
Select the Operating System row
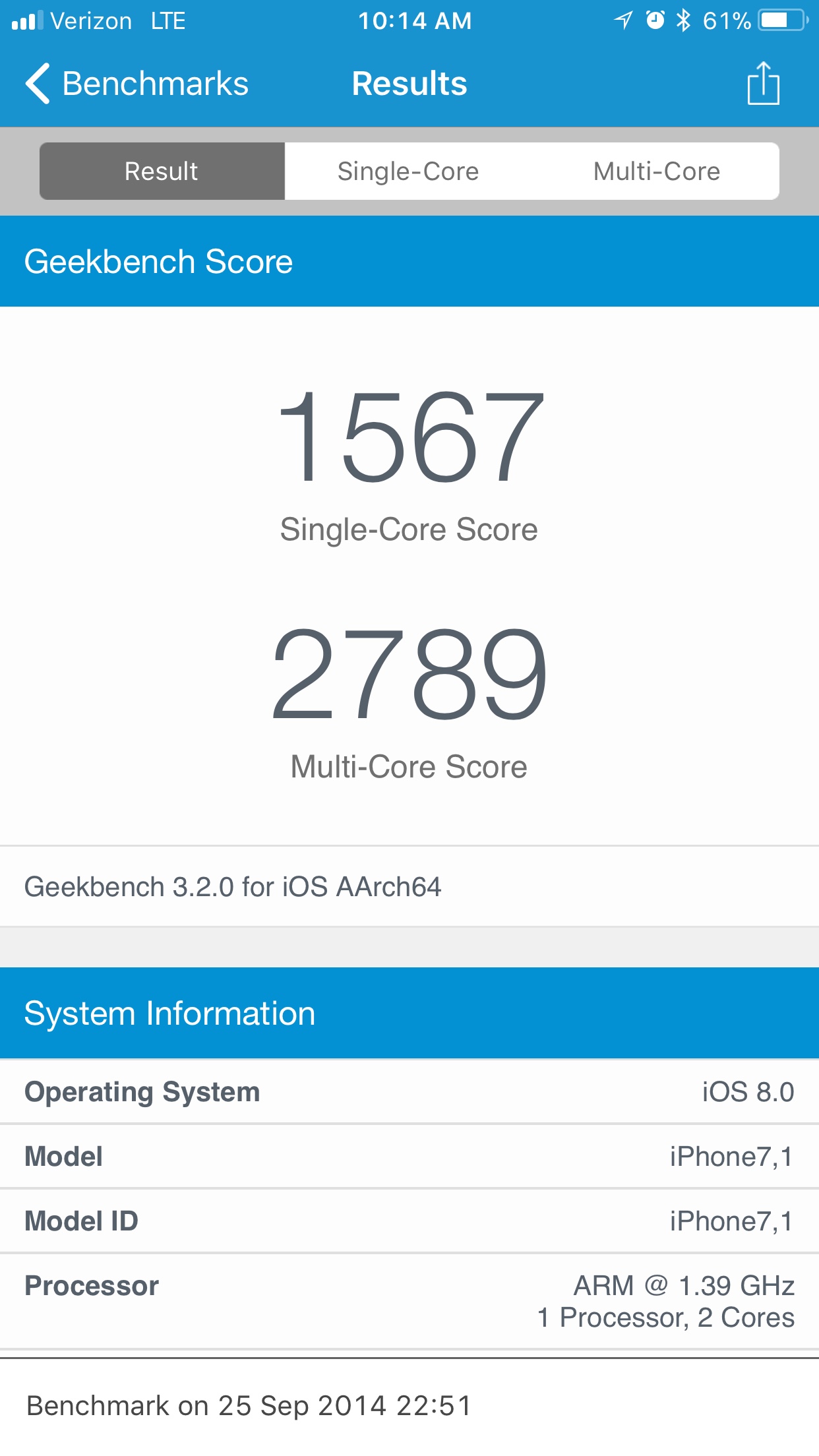(409, 1092)
